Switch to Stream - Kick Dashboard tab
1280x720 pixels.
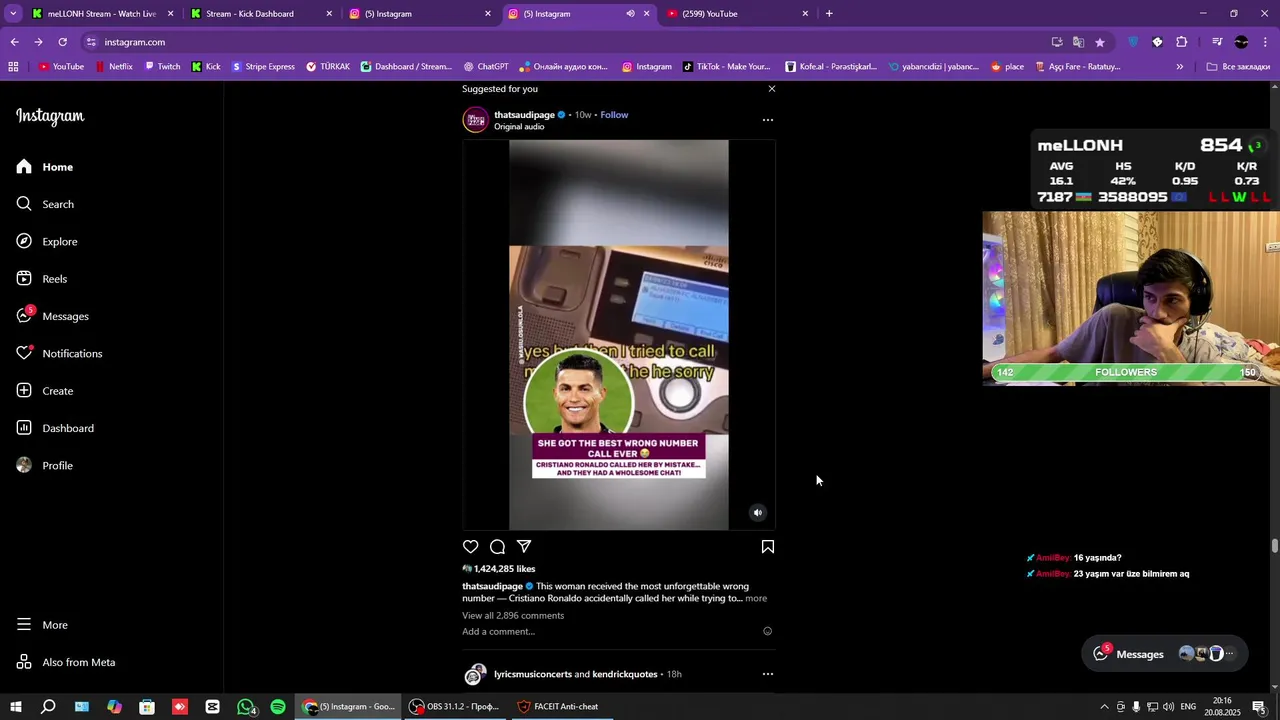(x=250, y=14)
